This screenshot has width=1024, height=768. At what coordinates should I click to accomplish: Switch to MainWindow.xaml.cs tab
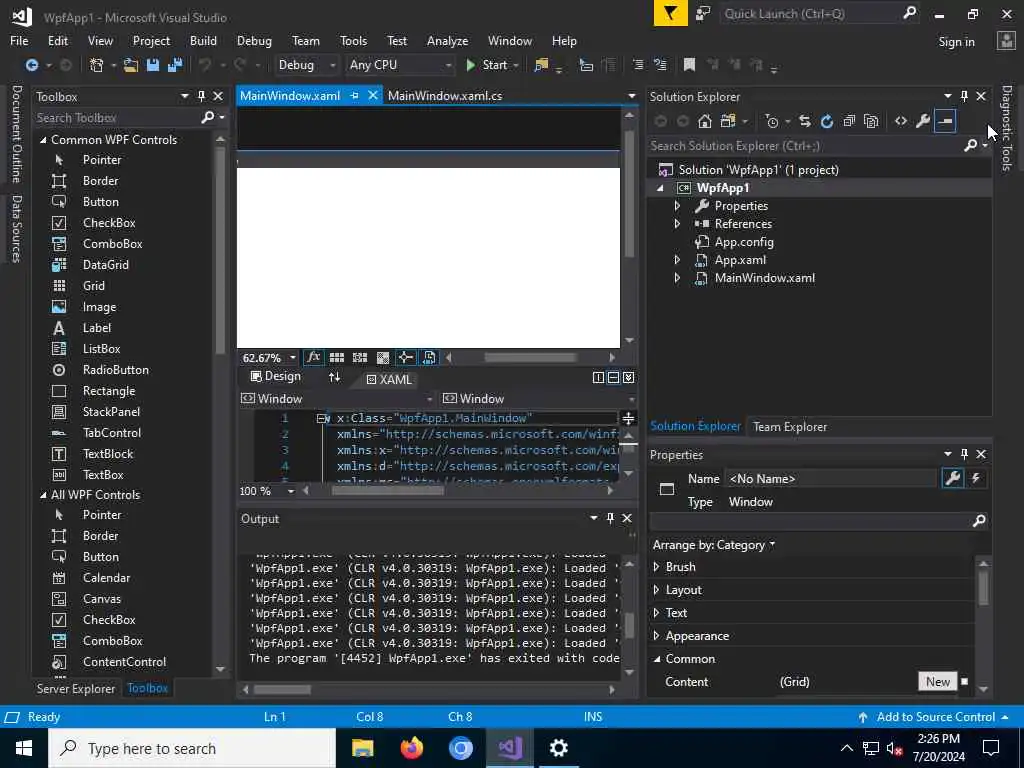(445, 95)
